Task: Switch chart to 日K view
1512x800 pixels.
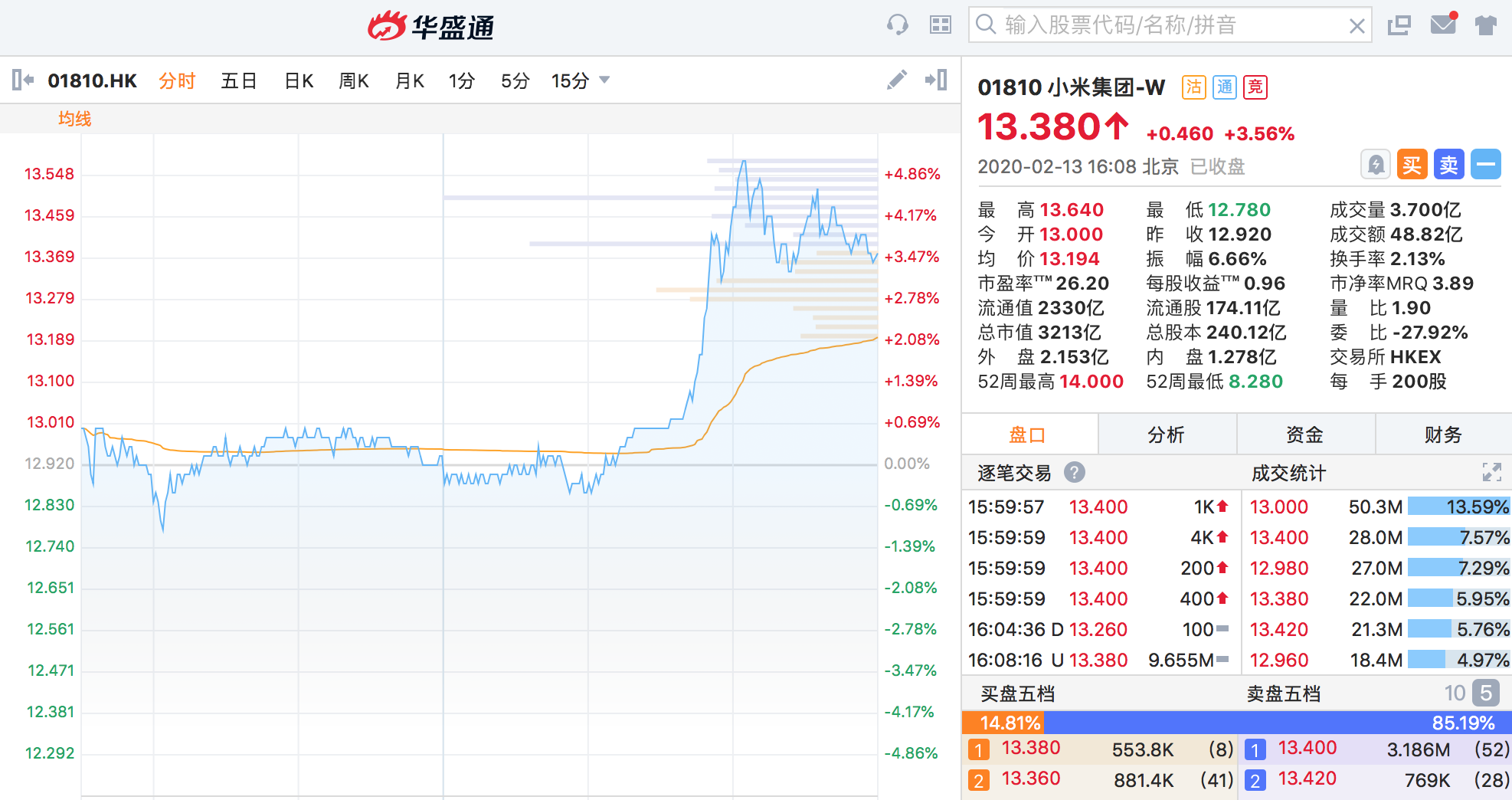Action: pyautogui.click(x=299, y=80)
